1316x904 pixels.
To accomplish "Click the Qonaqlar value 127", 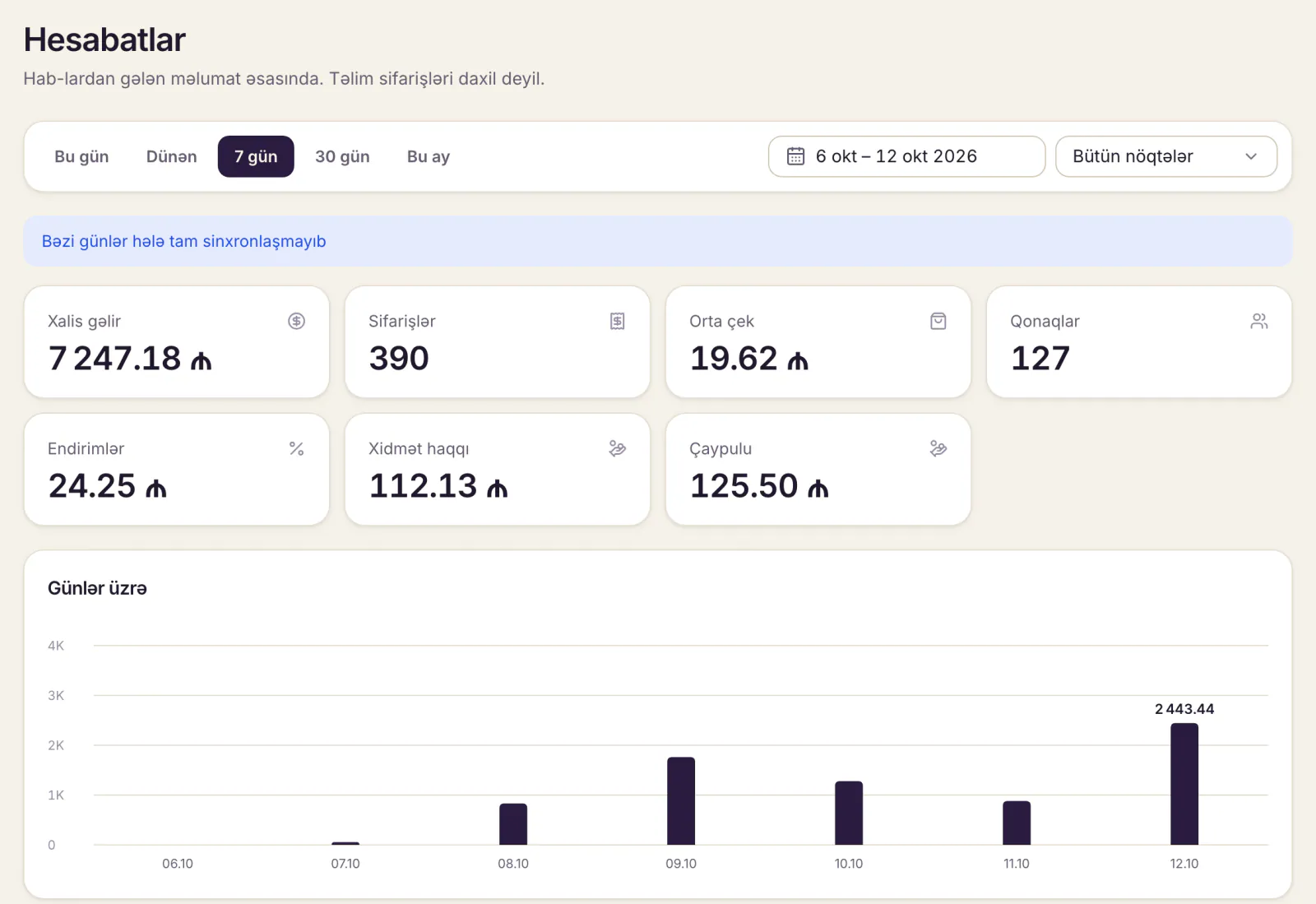I will click(1040, 359).
